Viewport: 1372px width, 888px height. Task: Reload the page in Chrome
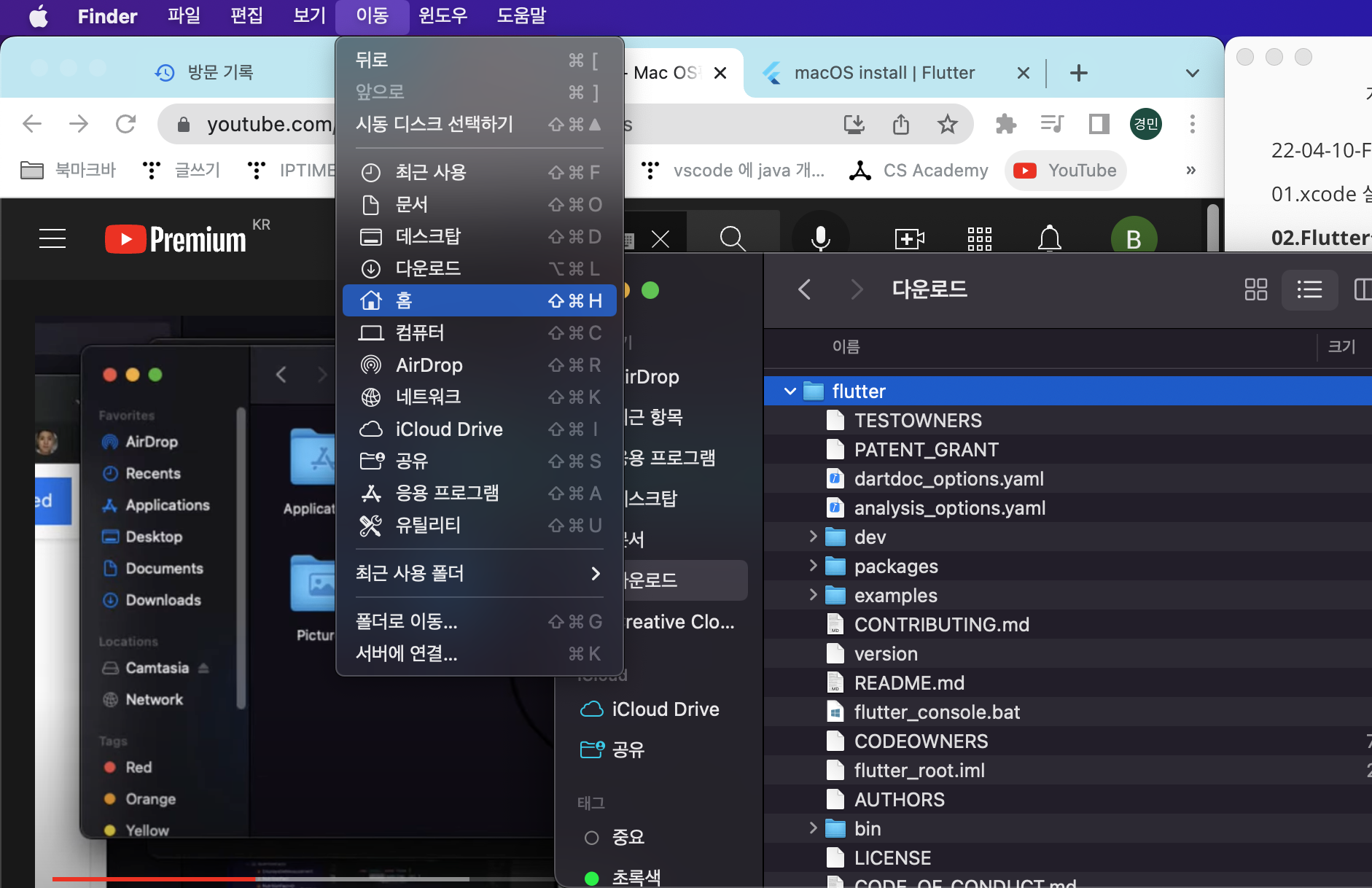pos(126,124)
